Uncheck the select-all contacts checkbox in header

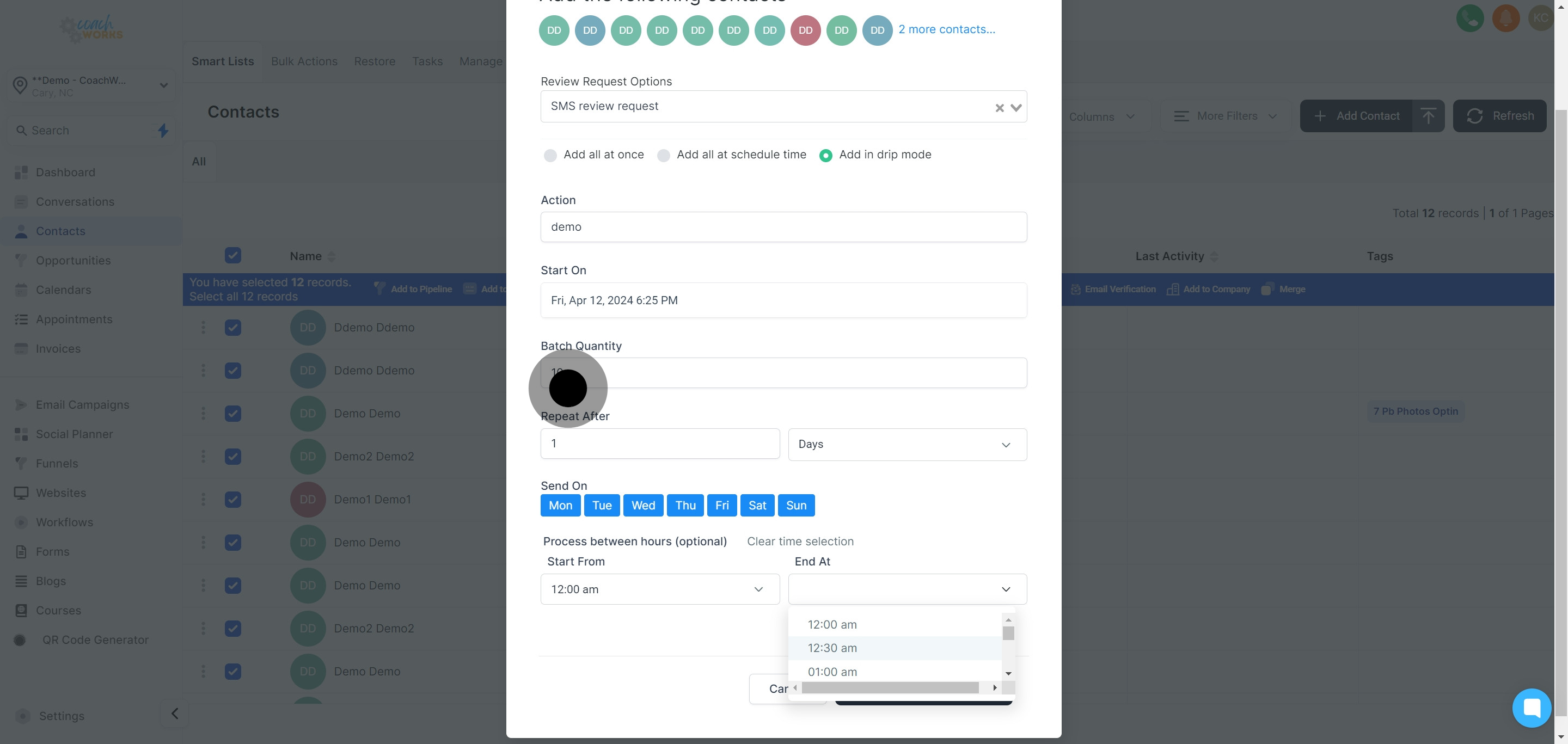point(232,255)
